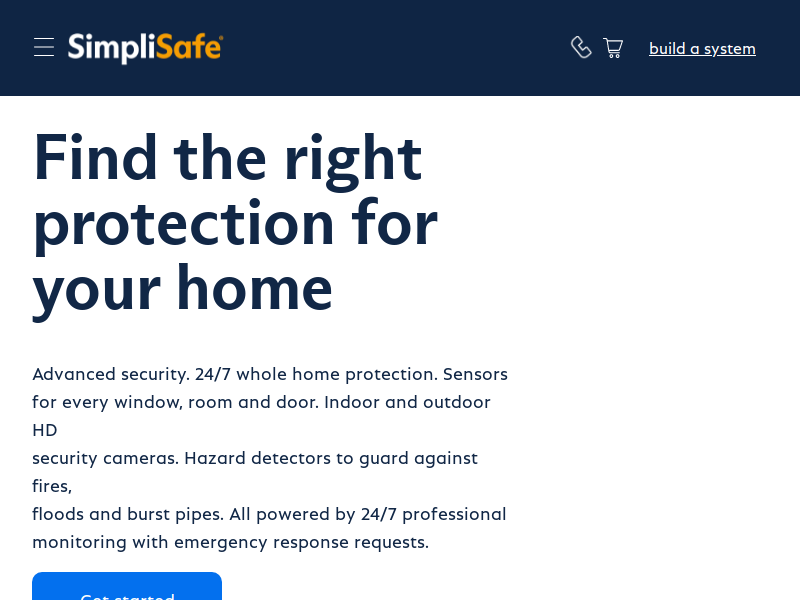800x600 pixels.
Task: Click the 'Advanced security.' text in paragraph
Action: click(111, 374)
